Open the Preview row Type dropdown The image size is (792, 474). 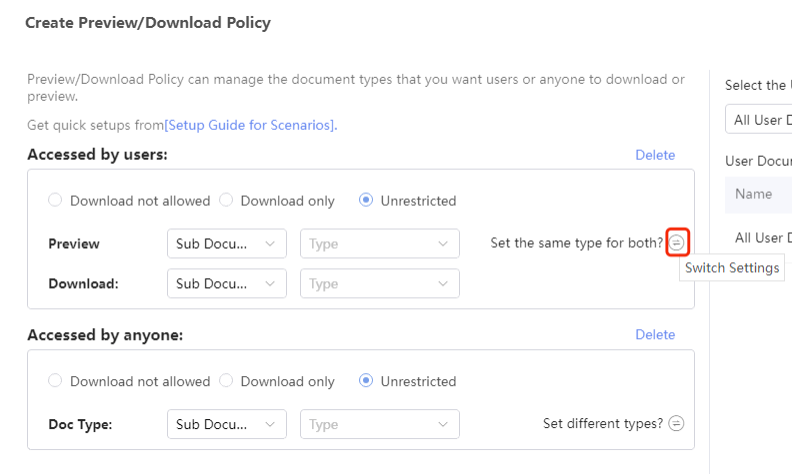click(380, 244)
